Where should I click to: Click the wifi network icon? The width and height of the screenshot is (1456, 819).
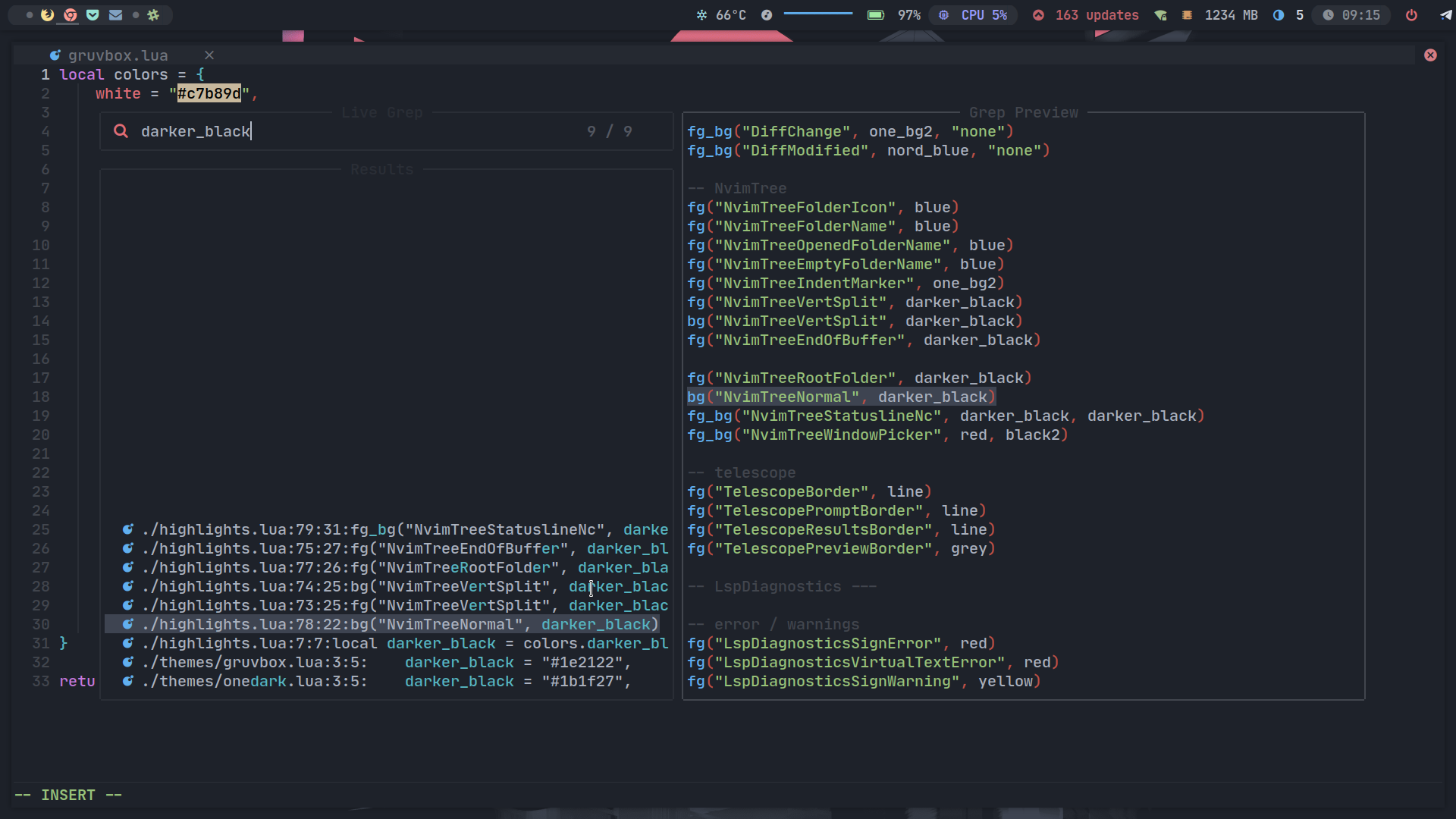point(1160,14)
